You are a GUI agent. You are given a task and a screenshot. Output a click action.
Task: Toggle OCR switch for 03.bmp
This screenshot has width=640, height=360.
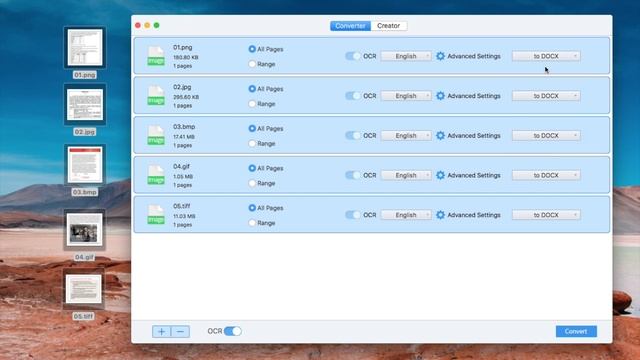pos(353,135)
